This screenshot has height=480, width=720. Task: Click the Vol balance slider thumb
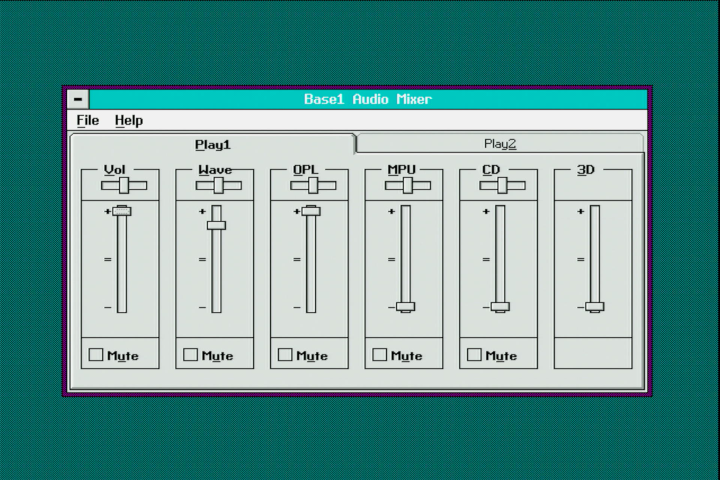click(x=124, y=185)
